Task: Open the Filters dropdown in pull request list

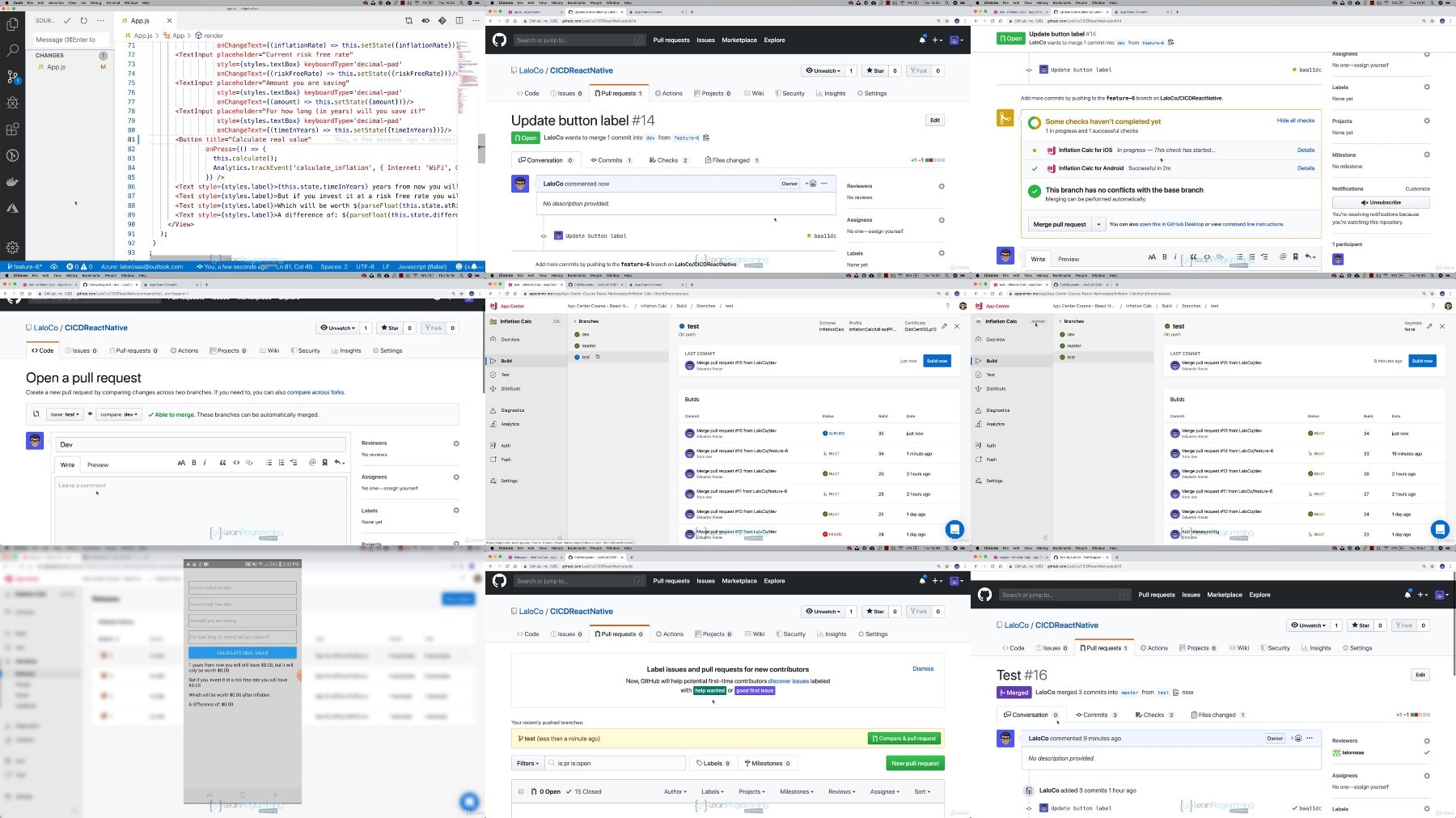Action: [527, 763]
